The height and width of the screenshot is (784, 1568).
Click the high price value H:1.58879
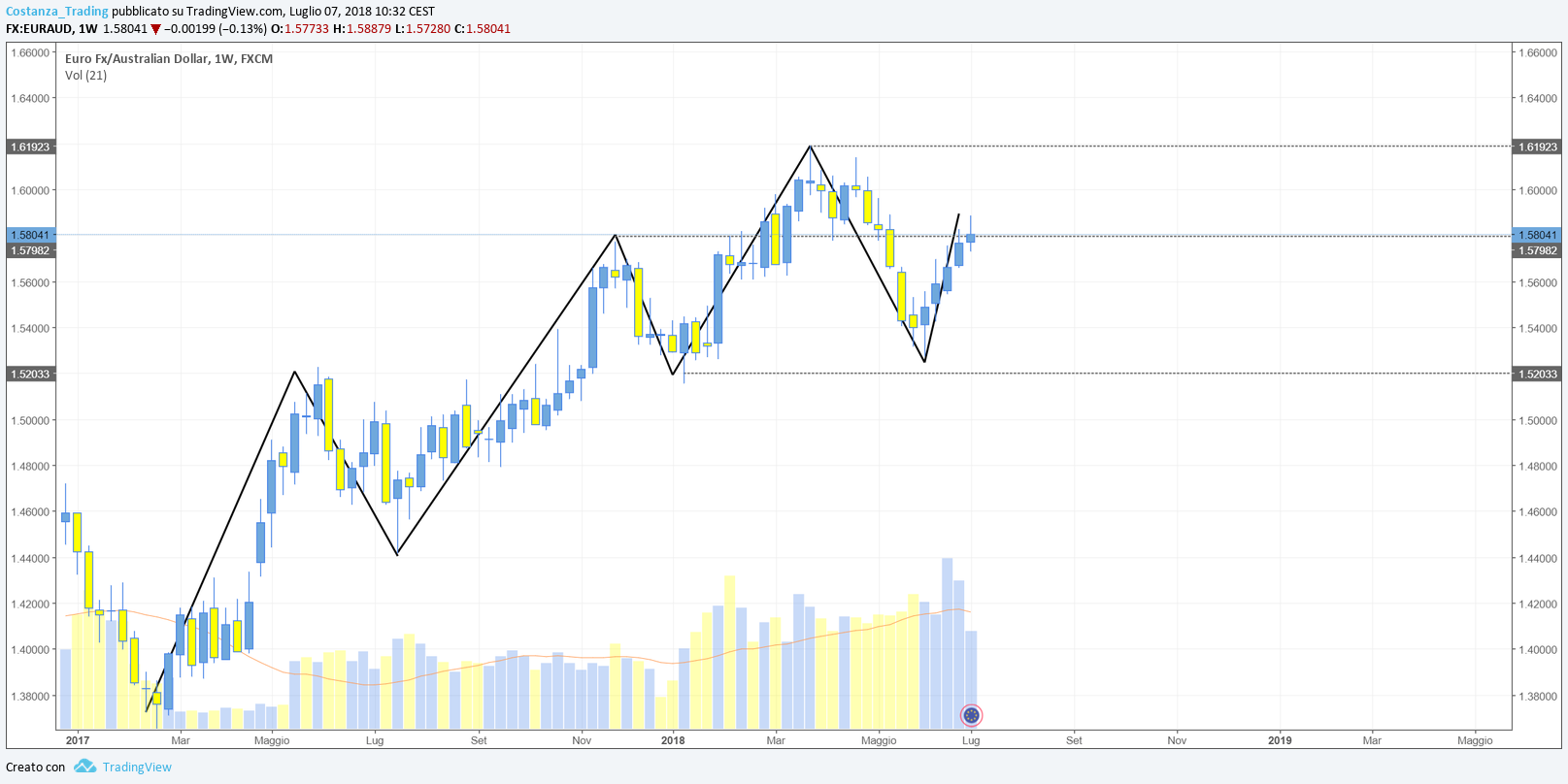pyautogui.click(x=362, y=29)
